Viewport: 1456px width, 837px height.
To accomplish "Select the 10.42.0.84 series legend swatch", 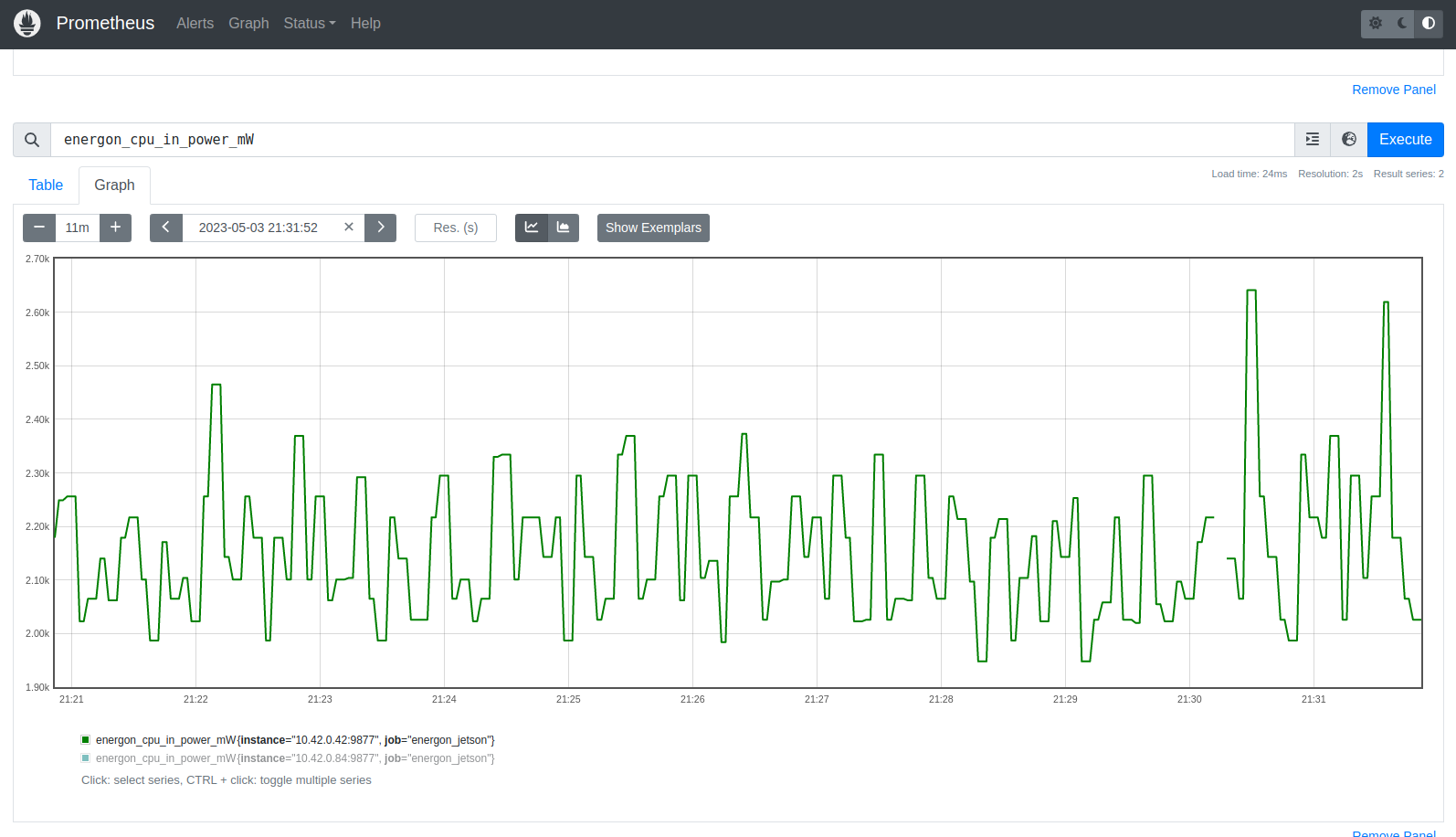I will 86,758.
